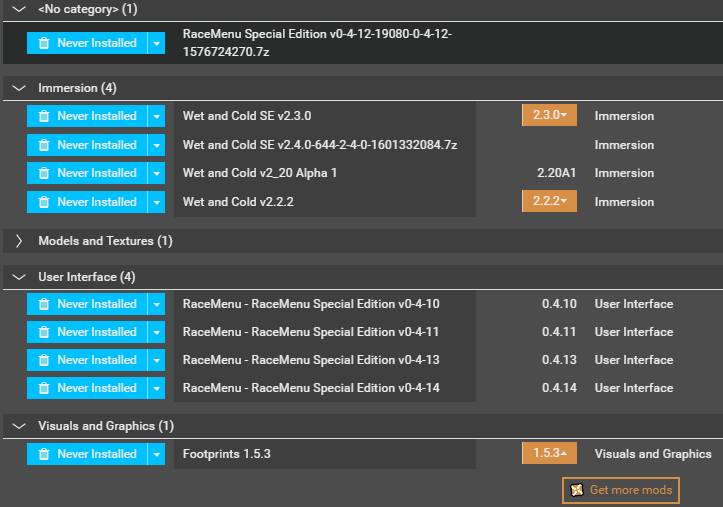
Task: Open action dropdown for Wet and Cold SE v2.4.0
Action: [x=156, y=145]
